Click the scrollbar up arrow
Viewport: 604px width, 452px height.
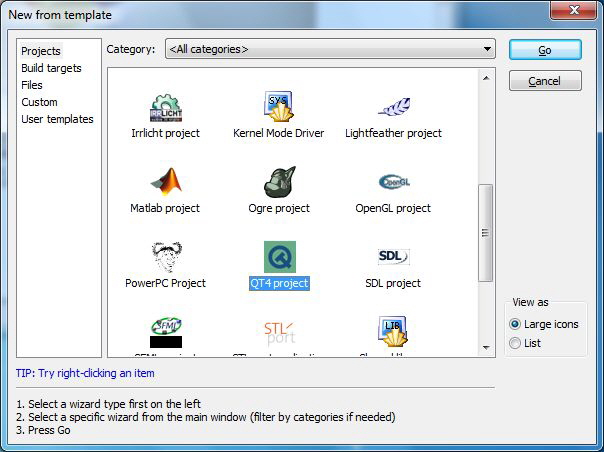coord(486,78)
